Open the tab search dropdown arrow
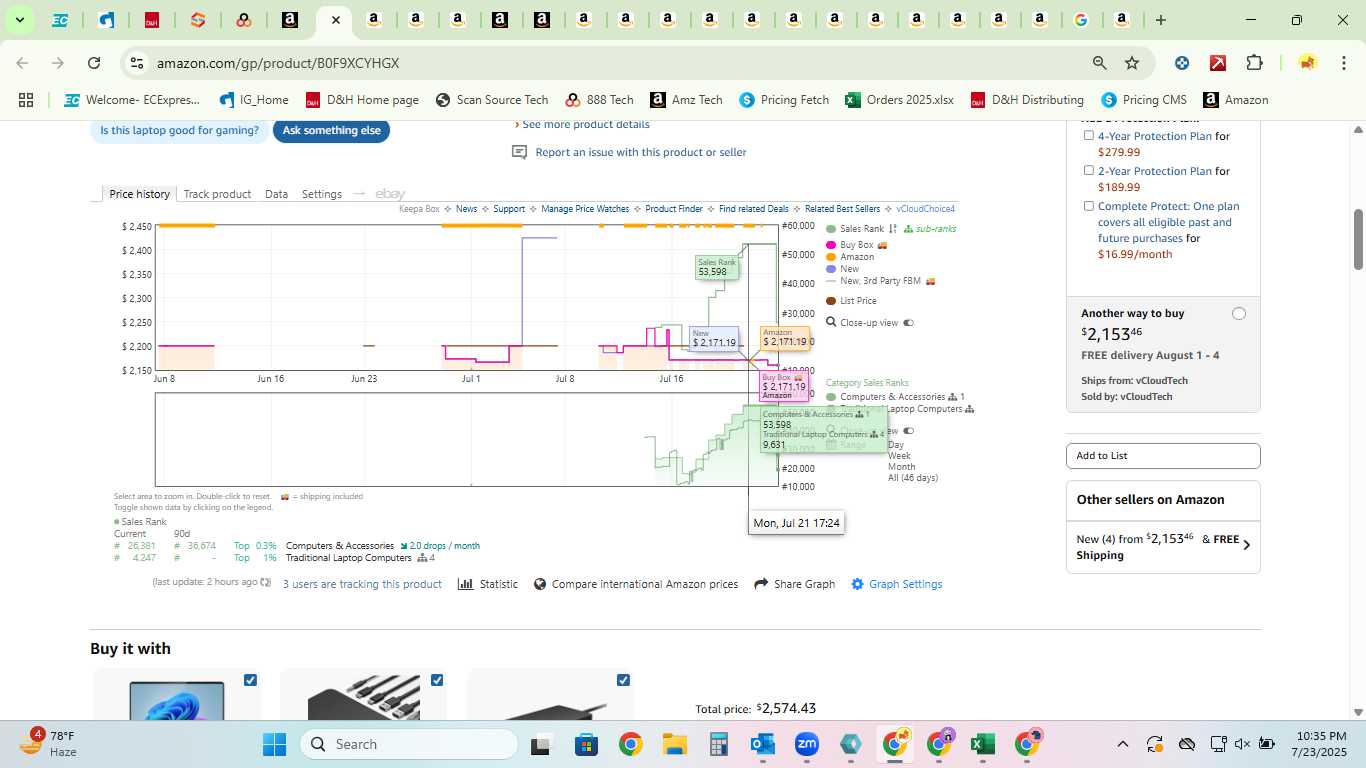Screen dimensions: 1366x768 pos(19,20)
